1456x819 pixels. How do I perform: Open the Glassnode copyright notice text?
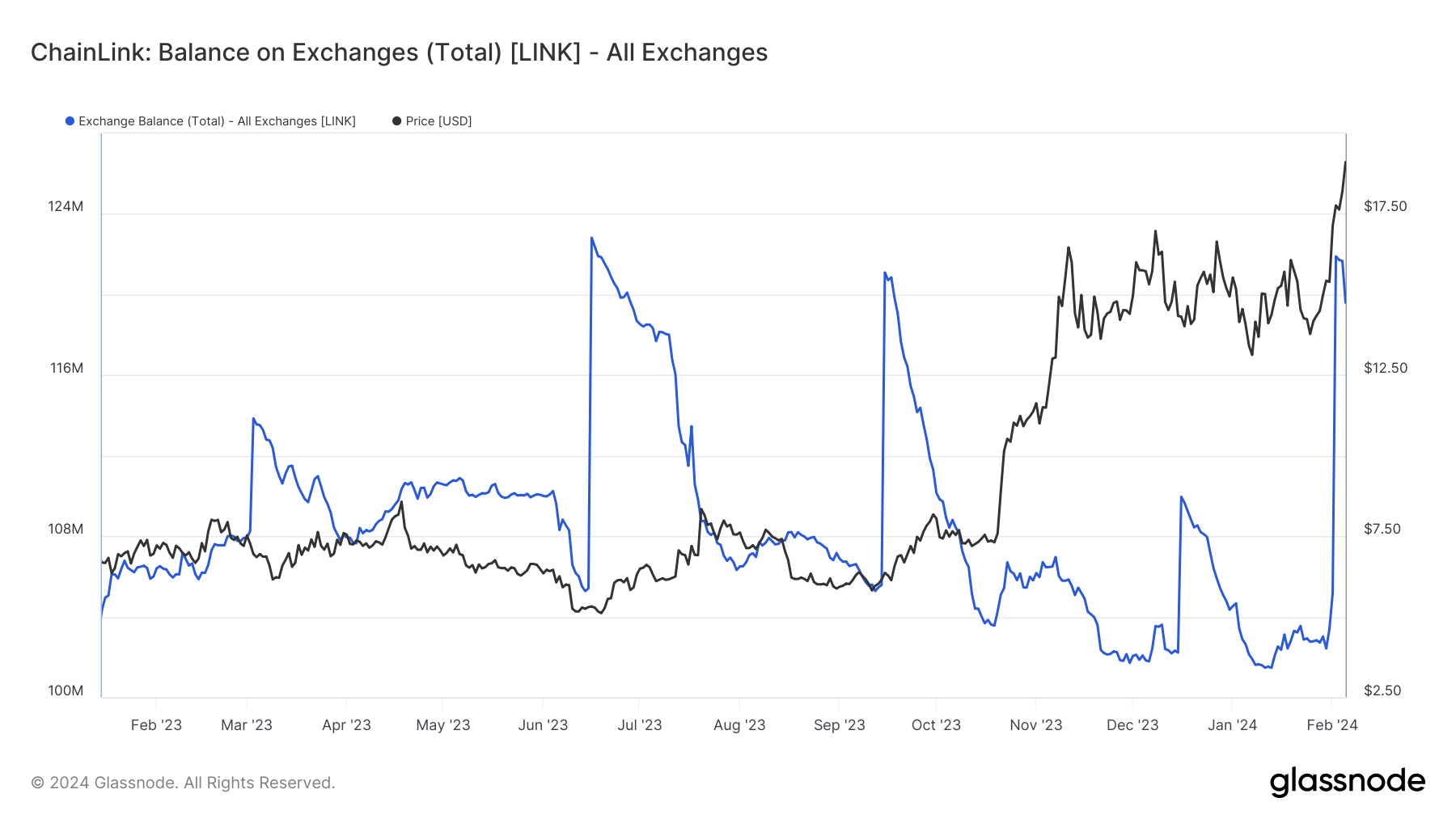183,783
